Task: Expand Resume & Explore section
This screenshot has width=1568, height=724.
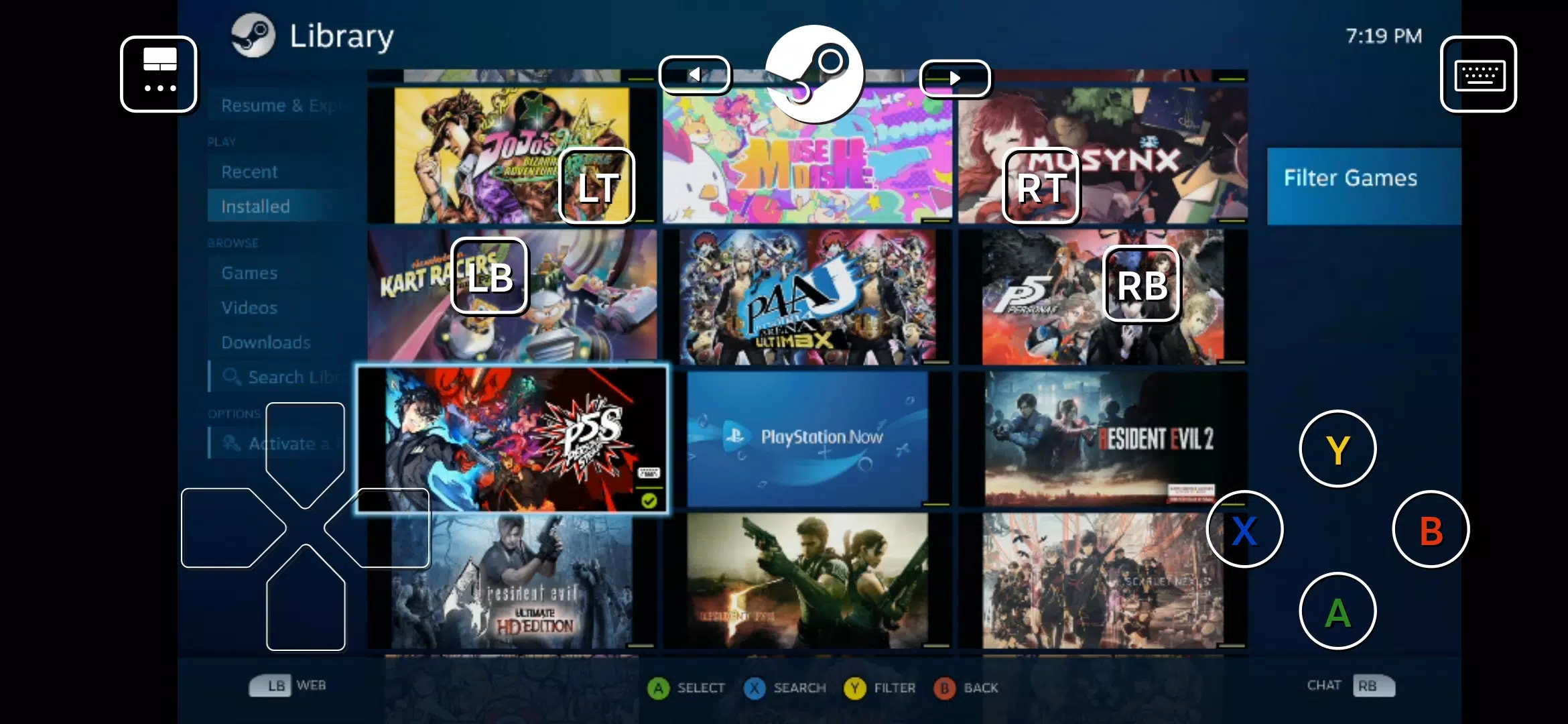Action: coord(280,104)
